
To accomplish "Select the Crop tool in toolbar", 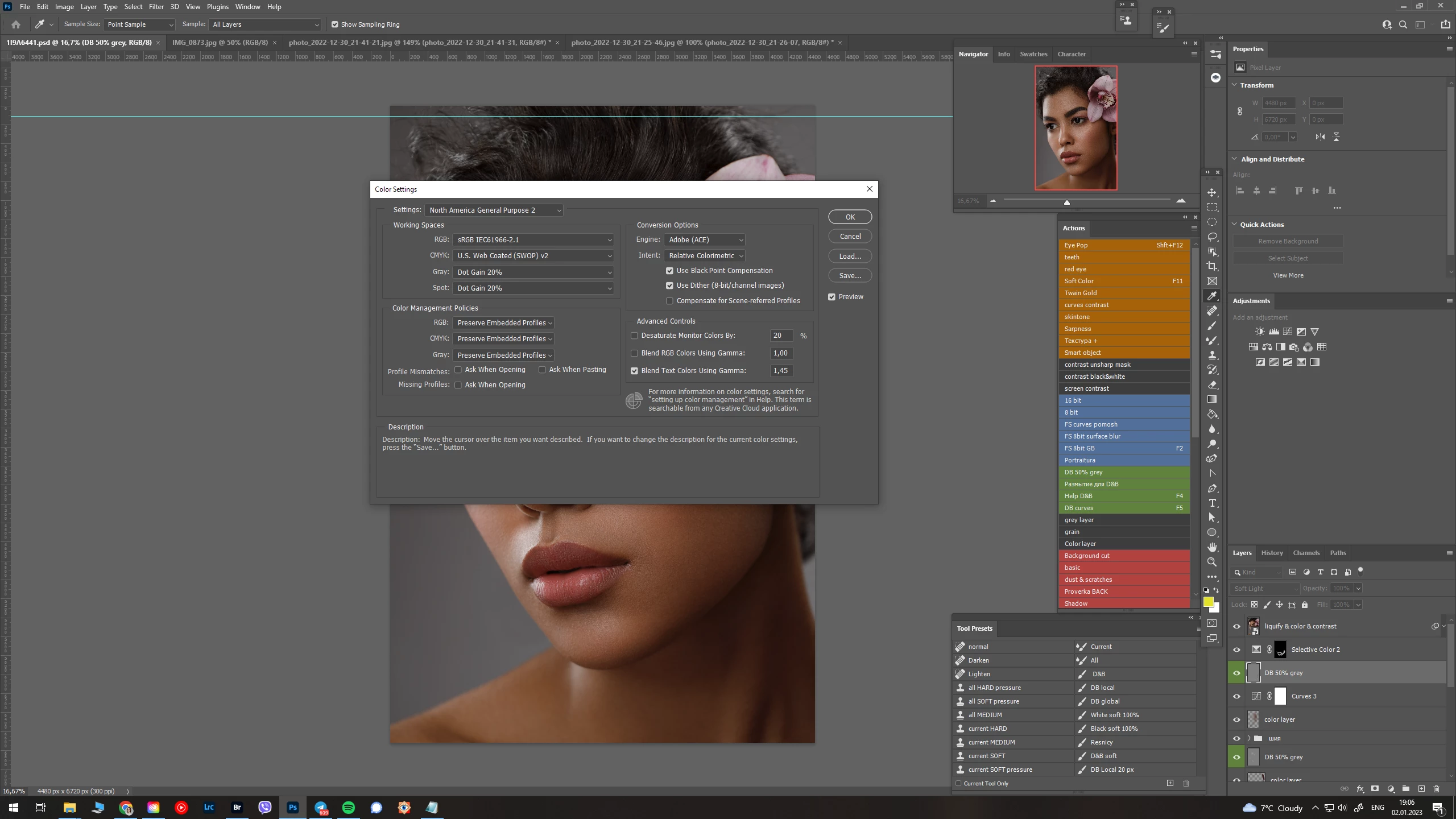I will click(x=1212, y=266).
